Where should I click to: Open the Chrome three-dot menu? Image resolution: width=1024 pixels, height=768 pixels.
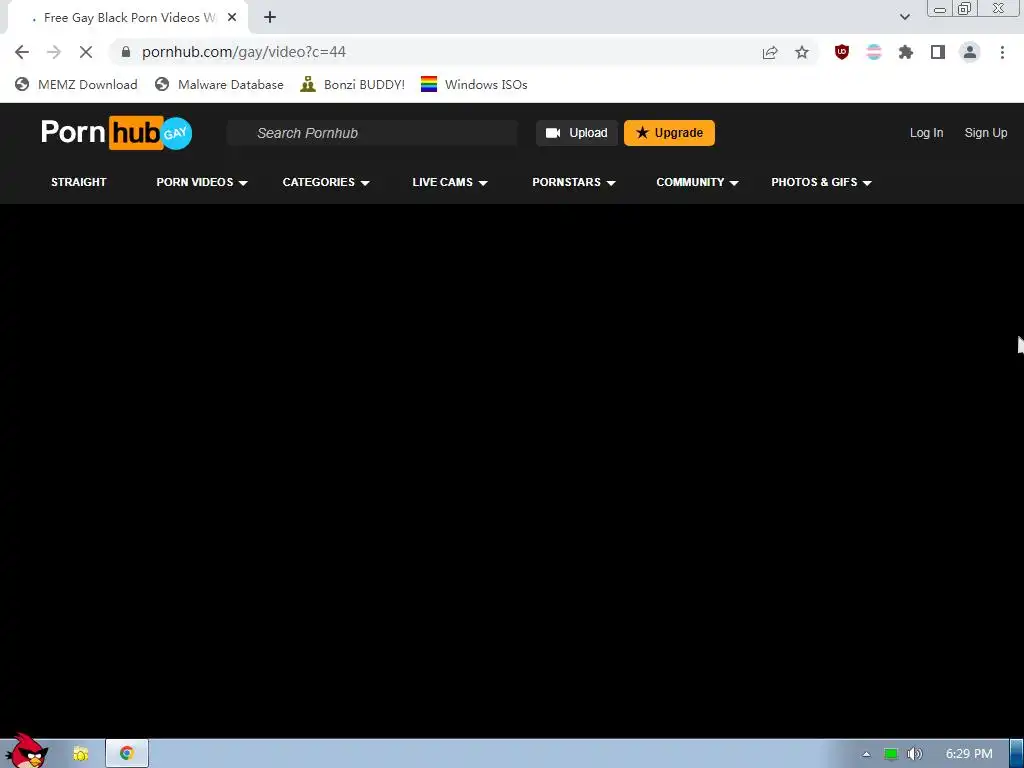[x=1002, y=52]
